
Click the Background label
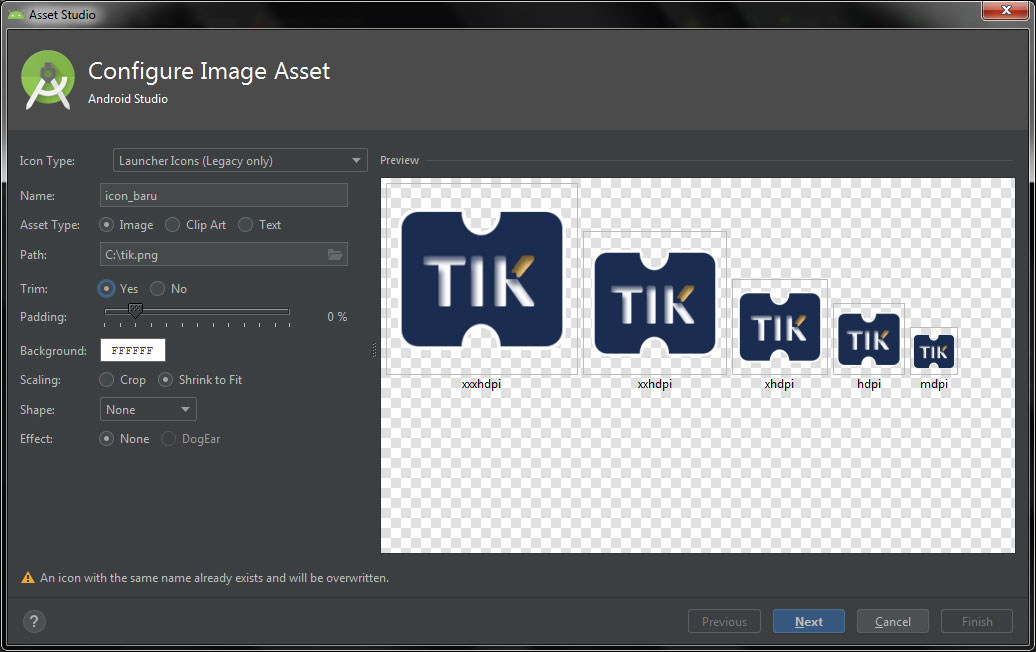tap(53, 351)
